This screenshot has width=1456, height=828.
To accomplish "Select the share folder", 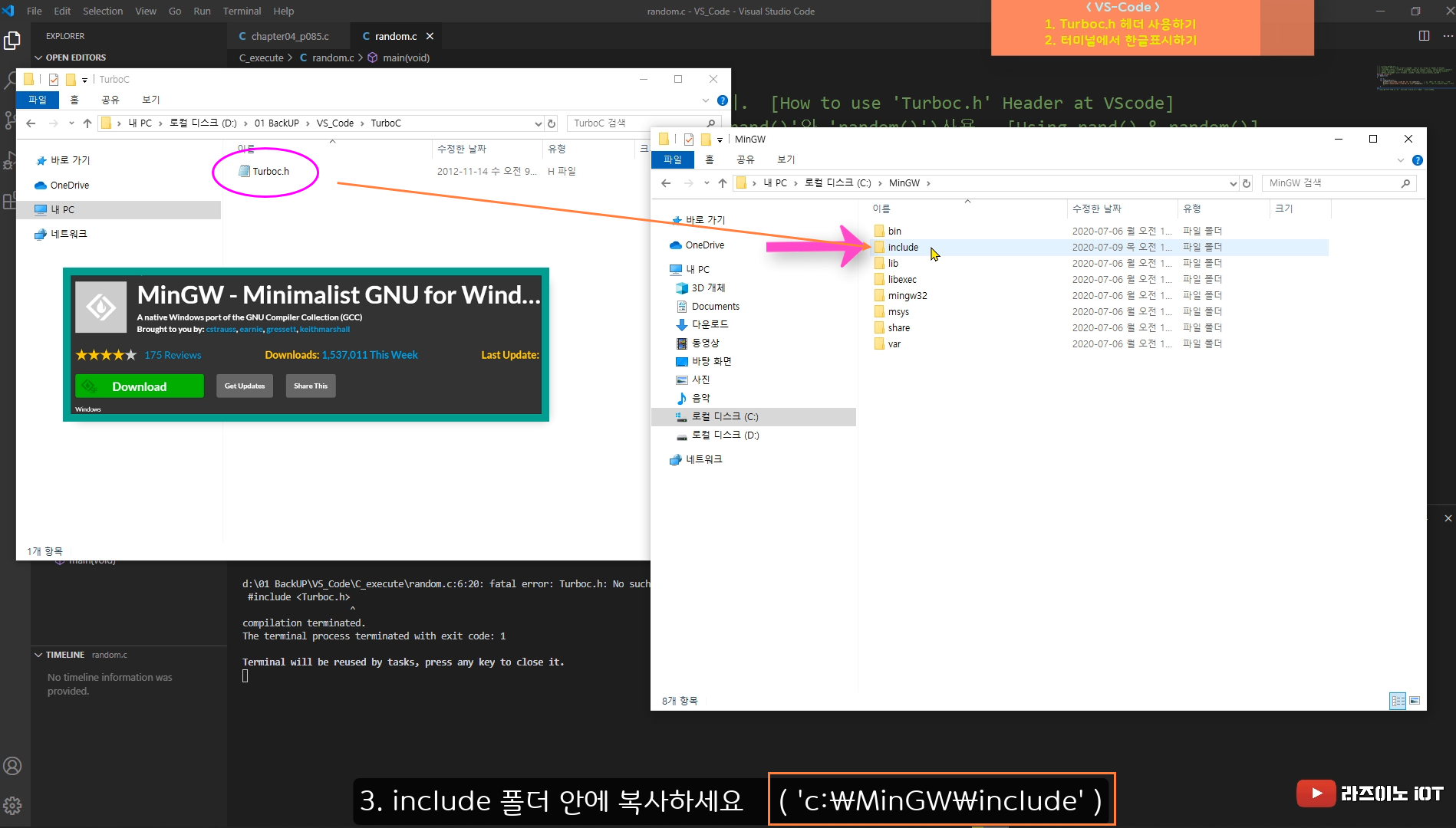I will 892,327.
